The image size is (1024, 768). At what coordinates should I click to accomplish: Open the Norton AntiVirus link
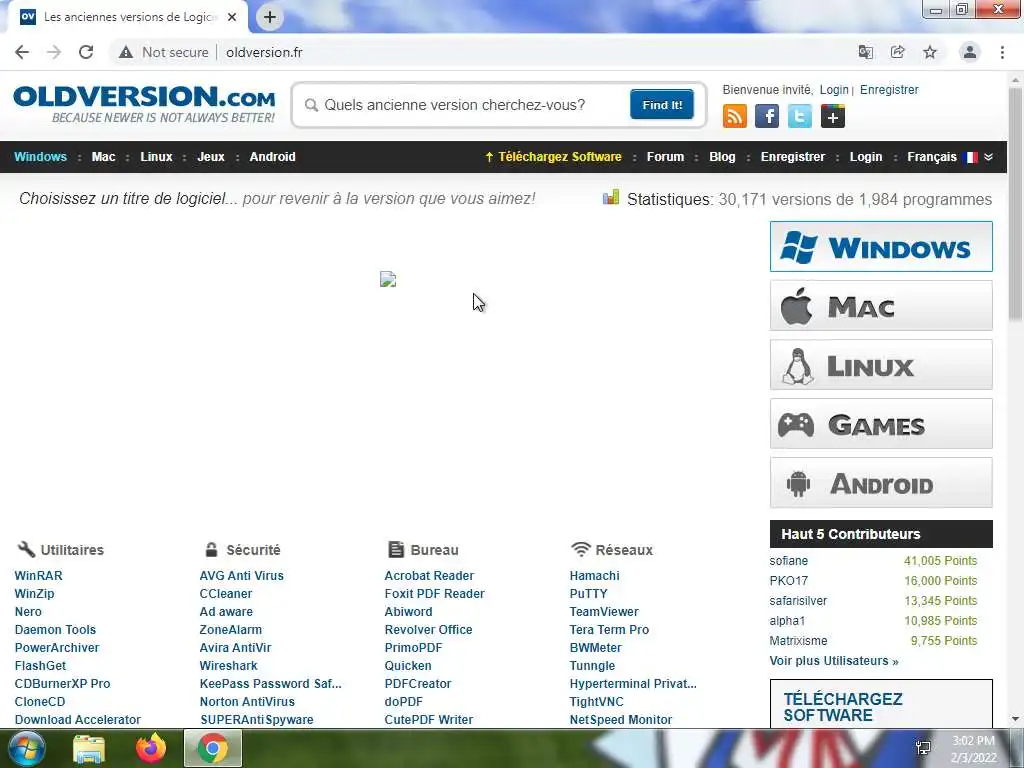[x=247, y=701]
